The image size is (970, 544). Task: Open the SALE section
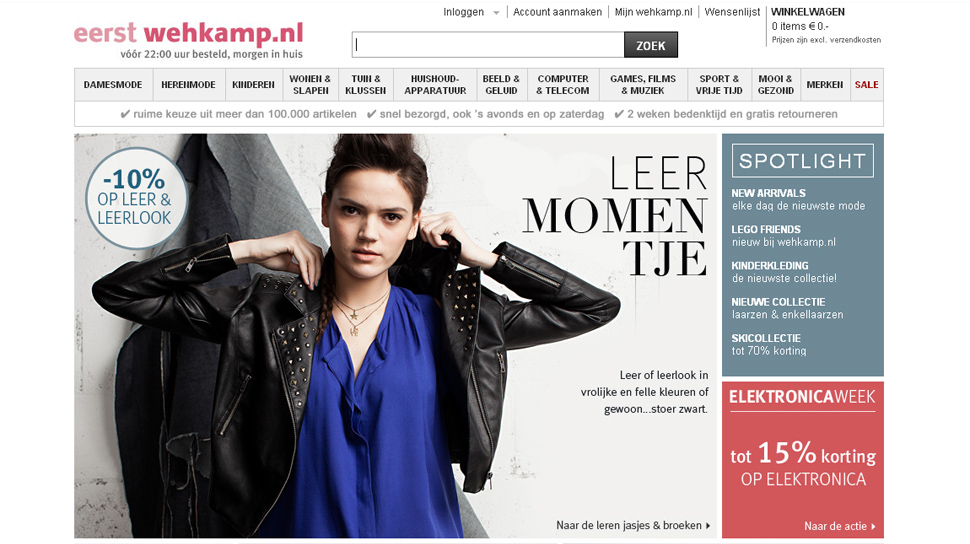pos(866,85)
